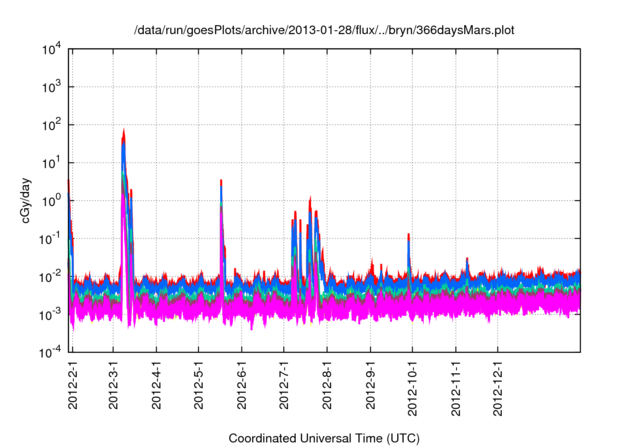The image size is (640, 448).
Task: Click the plot file path title
Action: point(324,30)
